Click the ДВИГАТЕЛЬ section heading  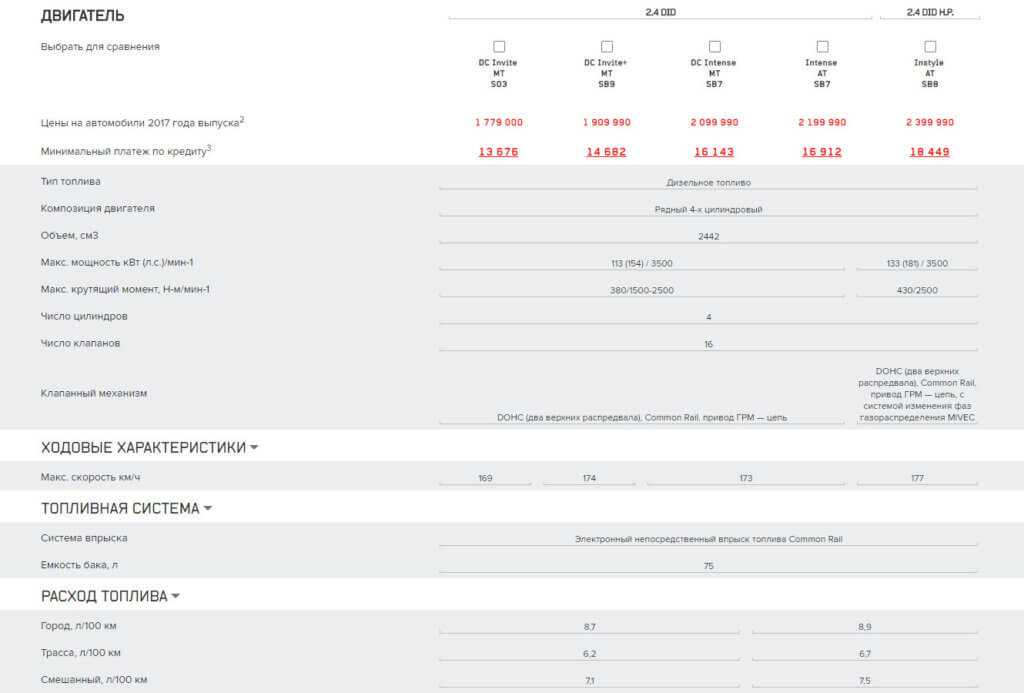tap(83, 16)
